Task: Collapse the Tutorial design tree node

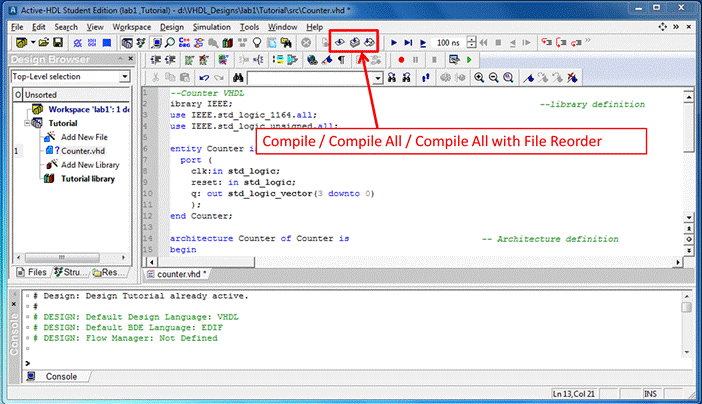Action: (27, 123)
